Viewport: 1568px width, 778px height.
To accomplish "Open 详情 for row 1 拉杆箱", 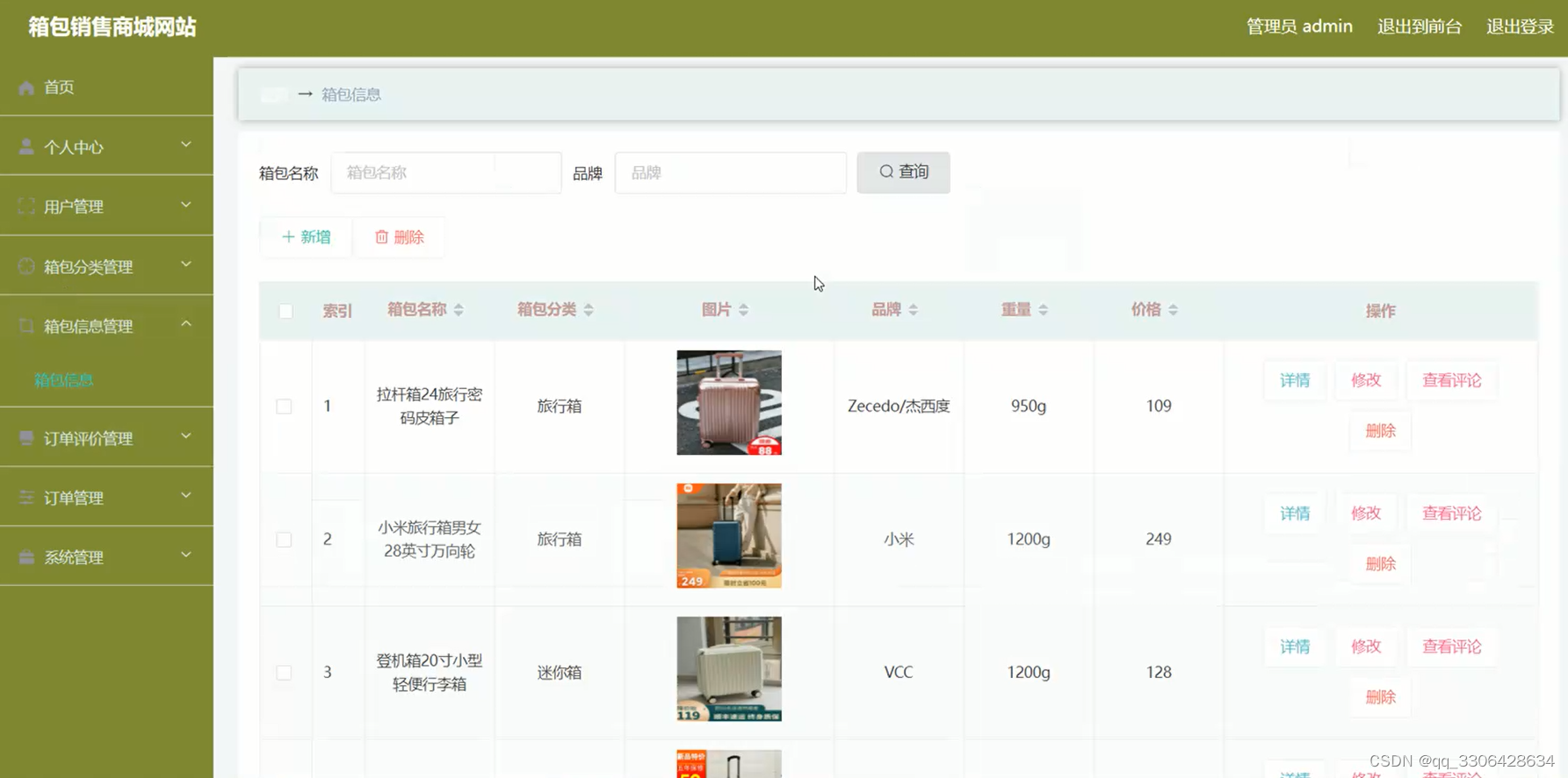I will [x=1295, y=380].
